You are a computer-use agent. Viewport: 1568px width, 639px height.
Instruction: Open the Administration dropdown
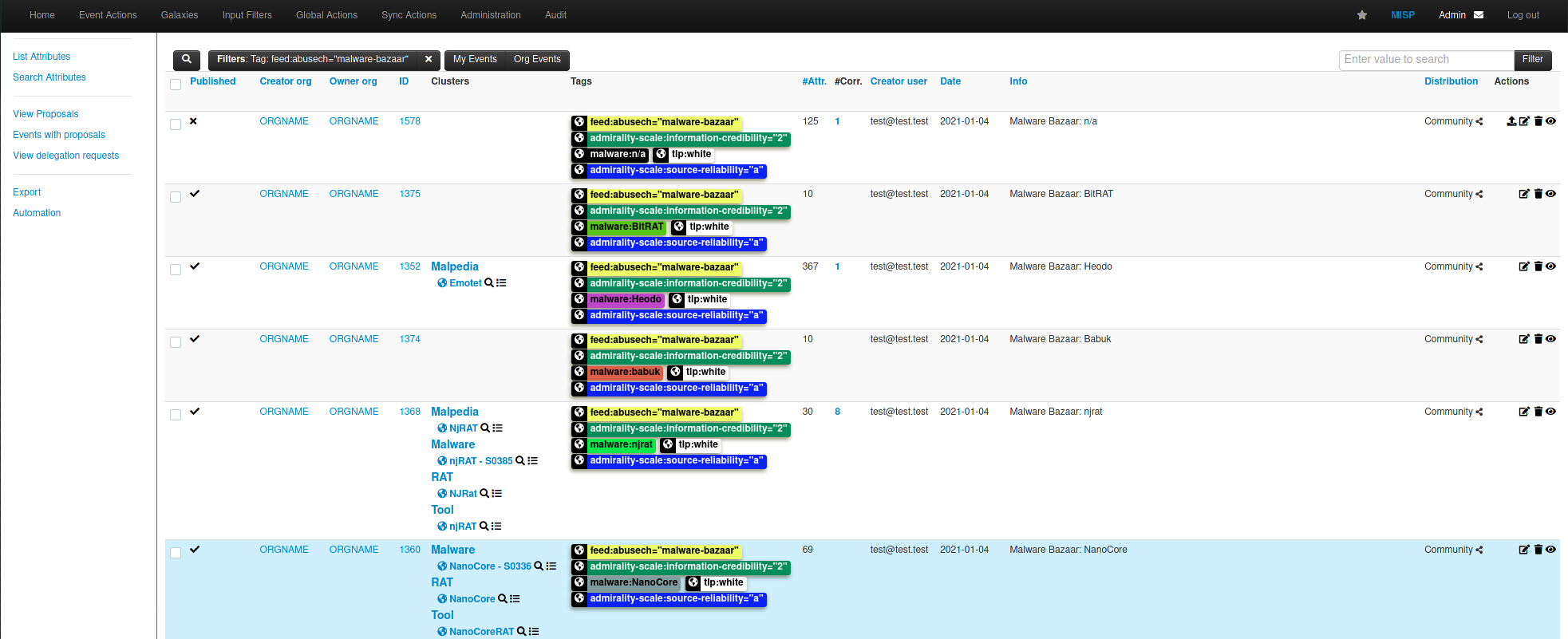pyautogui.click(x=491, y=15)
